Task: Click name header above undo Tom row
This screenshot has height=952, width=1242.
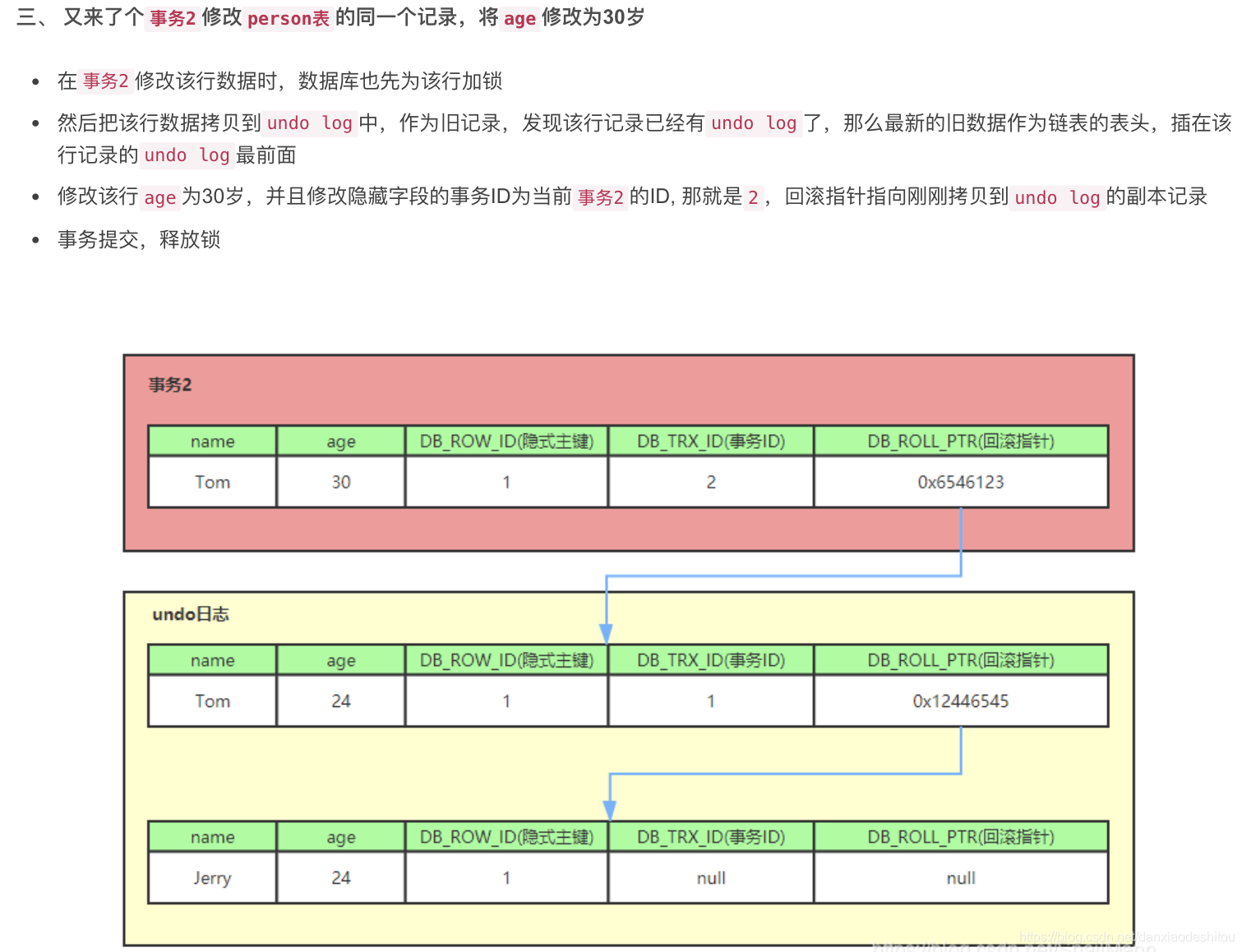Action: pyautogui.click(x=212, y=660)
